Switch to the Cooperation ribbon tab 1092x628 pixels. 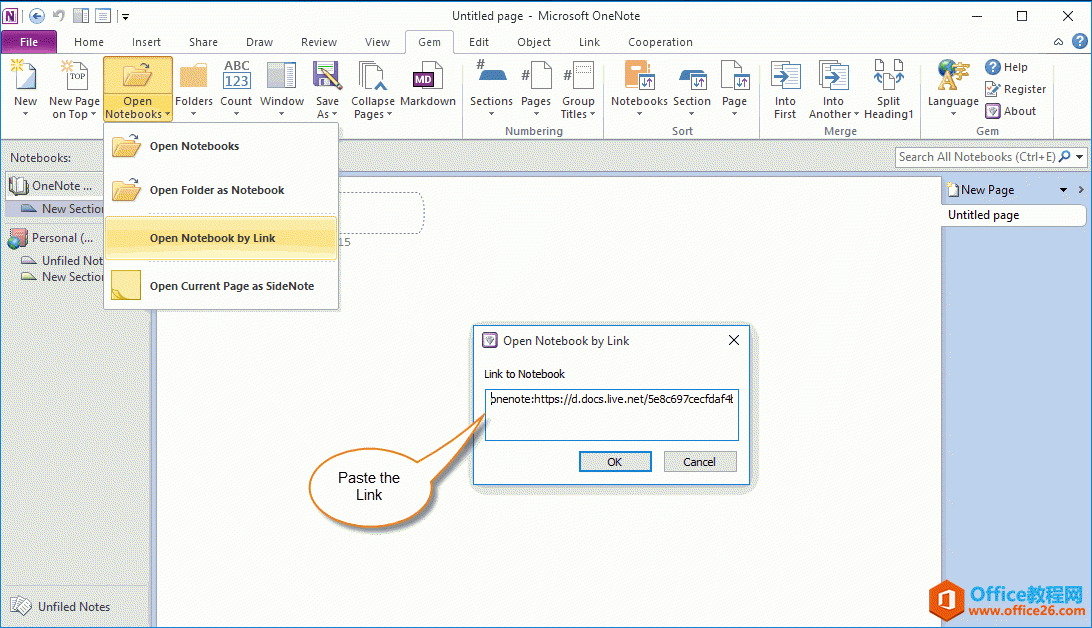pos(660,42)
